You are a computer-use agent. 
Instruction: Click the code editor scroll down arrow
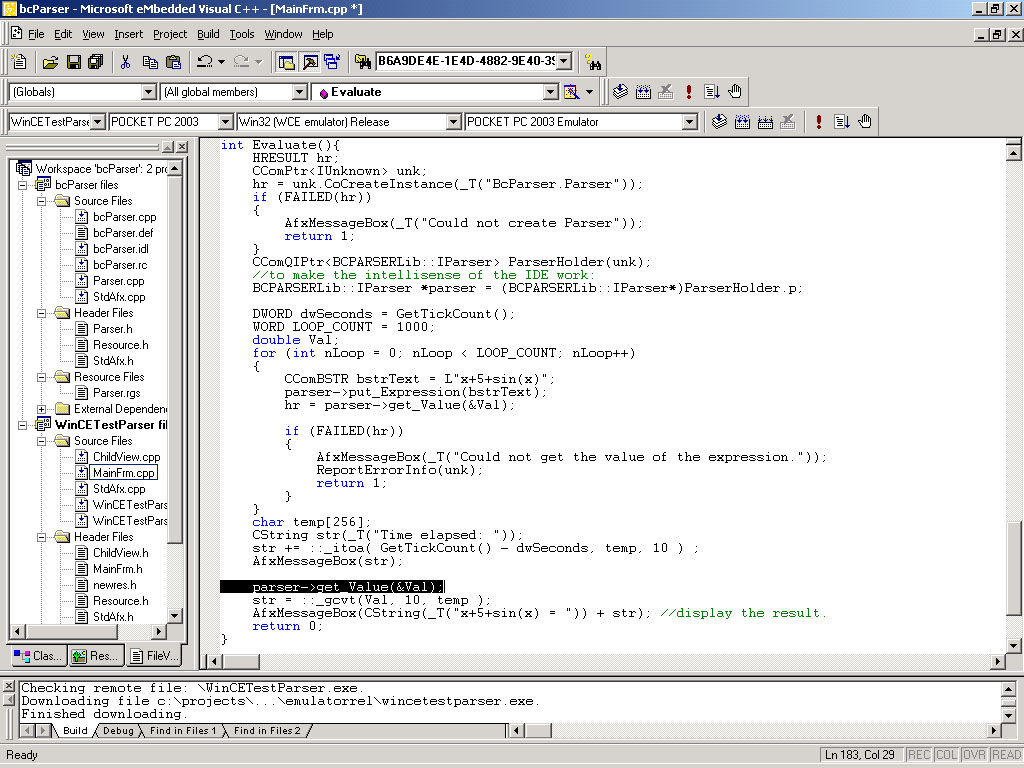pyautogui.click(x=1013, y=644)
